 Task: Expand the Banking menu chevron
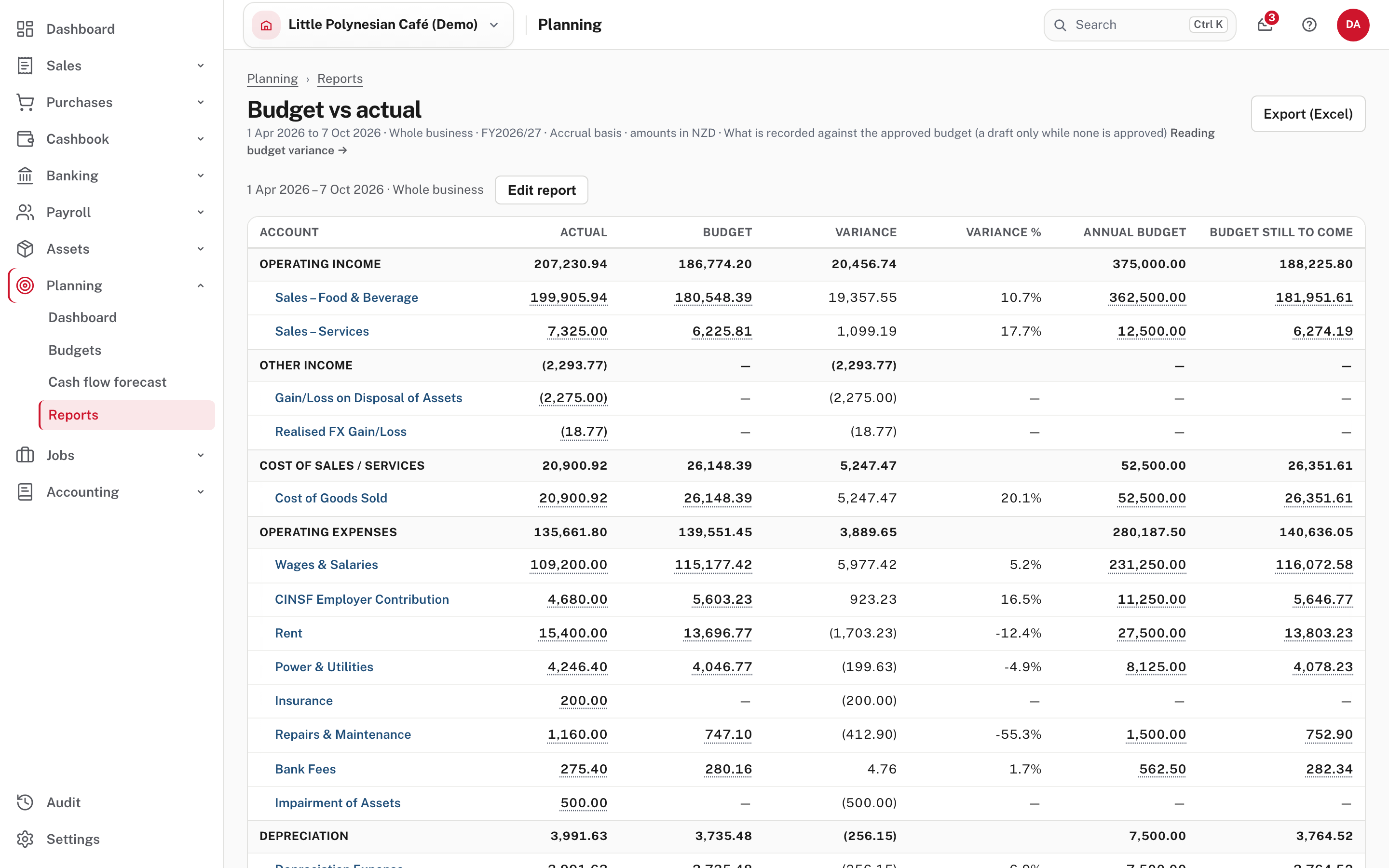tap(200, 176)
